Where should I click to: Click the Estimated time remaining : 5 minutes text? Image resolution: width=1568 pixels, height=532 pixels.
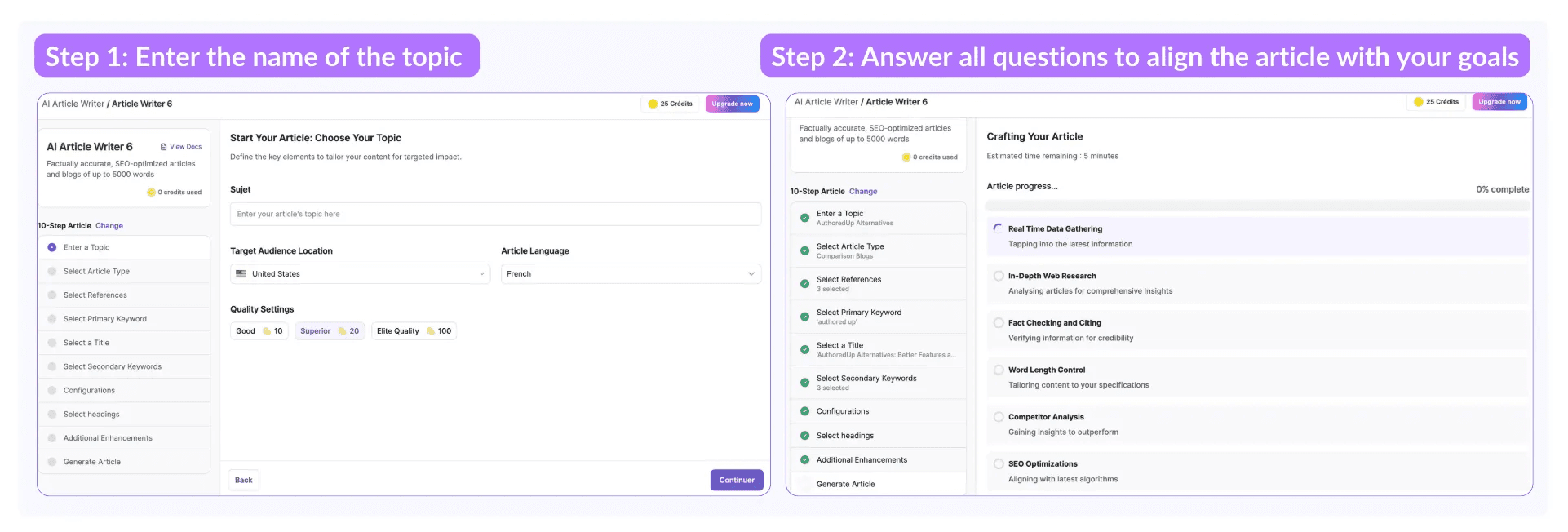(x=1052, y=156)
